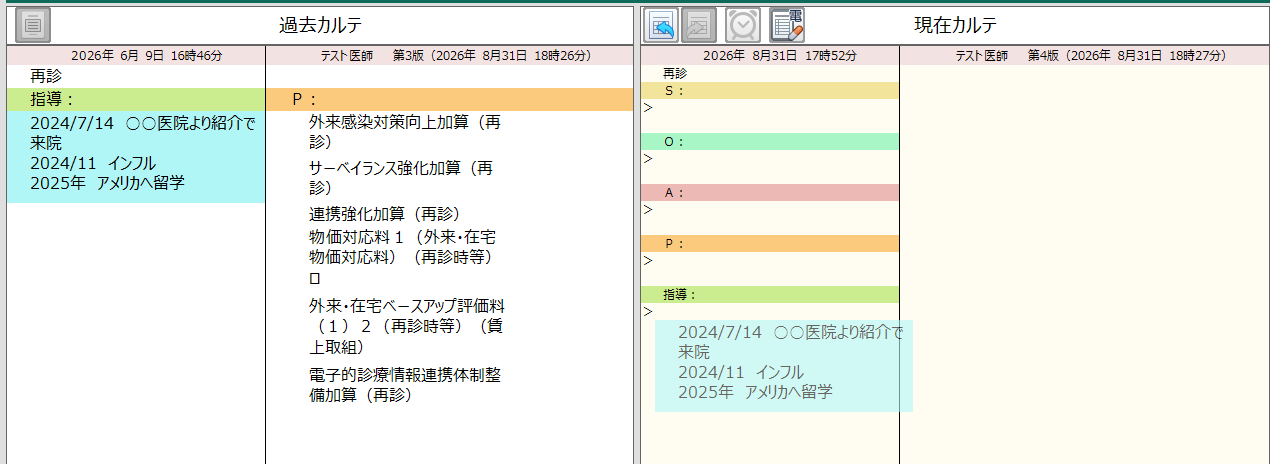The image size is (1270, 464).
Task: Click the input line under S：
Action: tap(770, 108)
